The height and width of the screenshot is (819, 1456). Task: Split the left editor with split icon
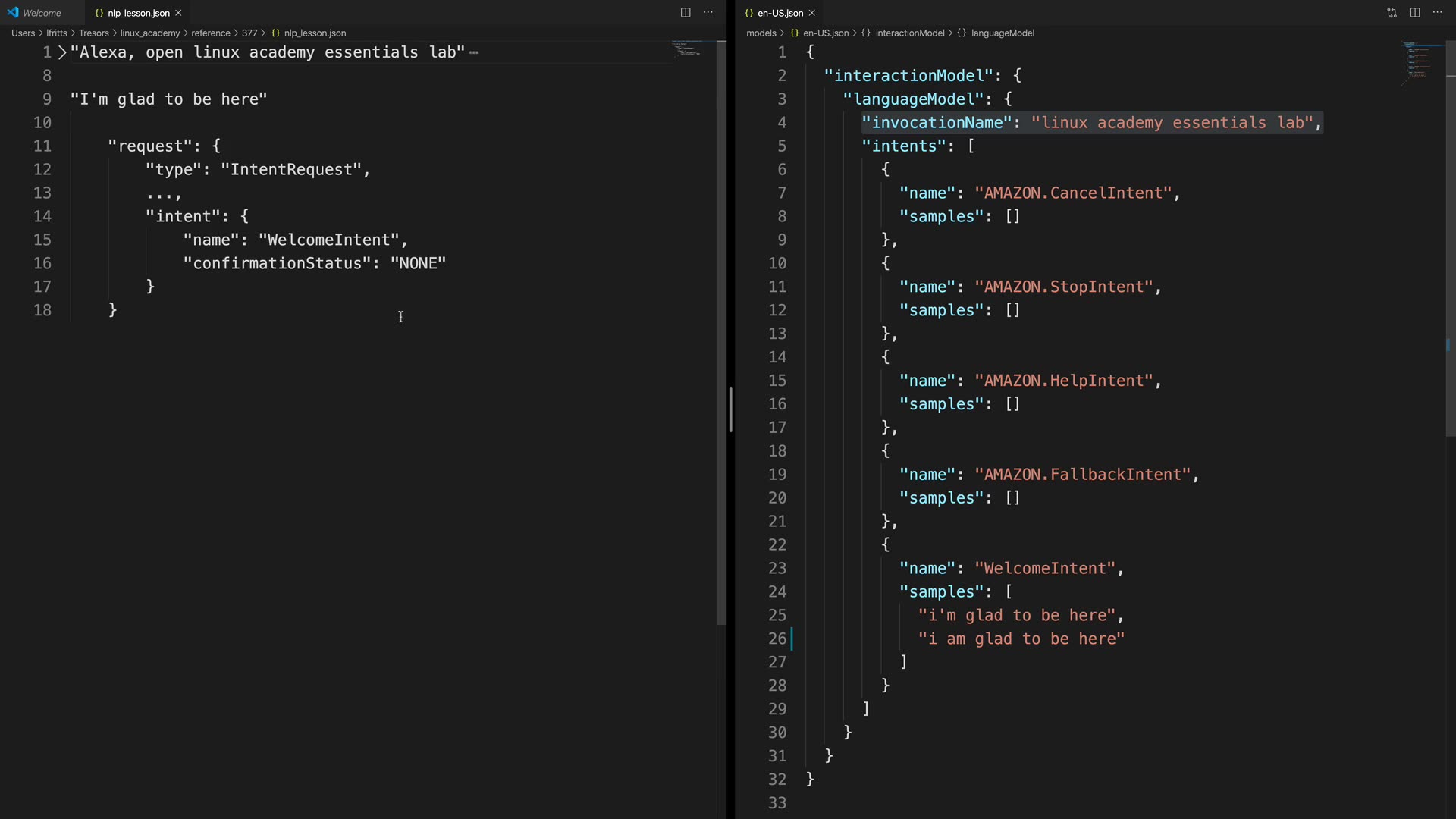pos(686,13)
